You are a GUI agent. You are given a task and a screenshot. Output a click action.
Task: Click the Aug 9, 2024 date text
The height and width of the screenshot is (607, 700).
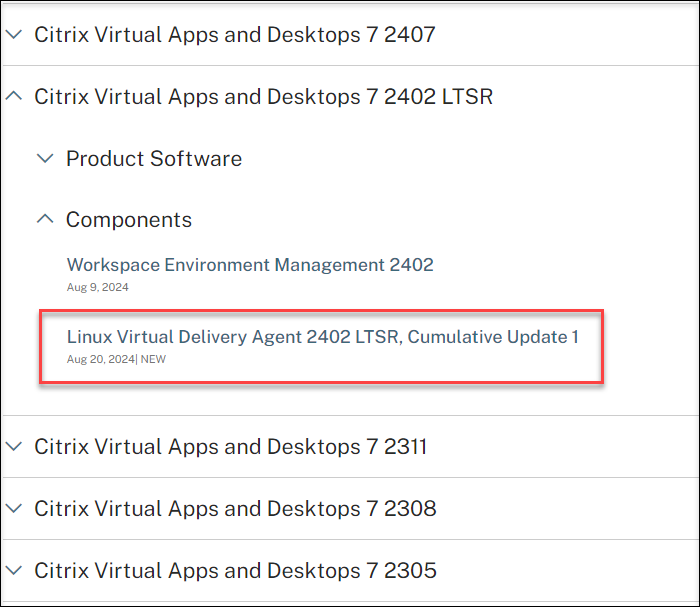[98, 287]
